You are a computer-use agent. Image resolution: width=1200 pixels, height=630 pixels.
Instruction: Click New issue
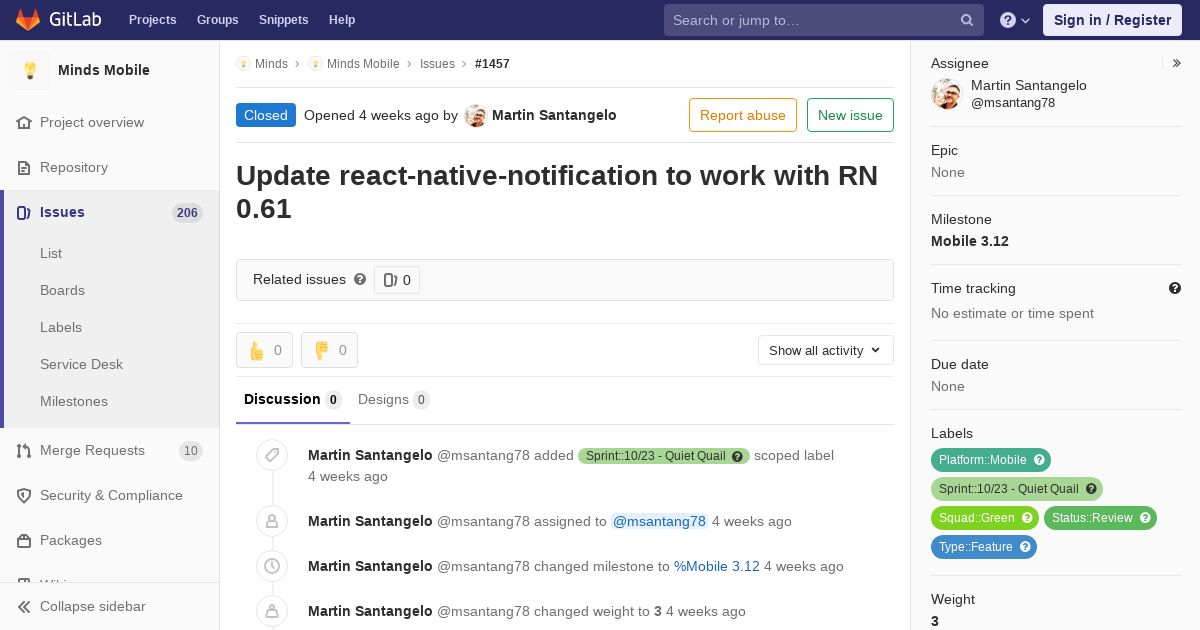point(850,115)
